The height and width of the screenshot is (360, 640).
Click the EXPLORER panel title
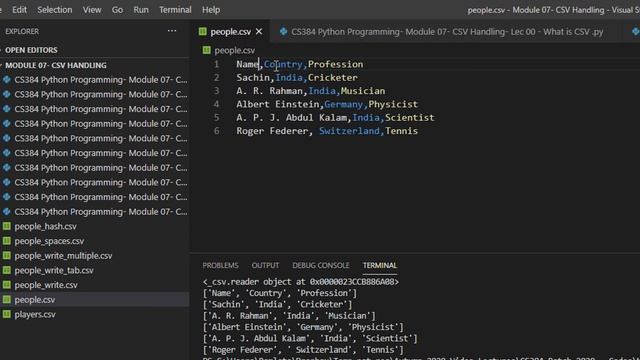pos(22,31)
